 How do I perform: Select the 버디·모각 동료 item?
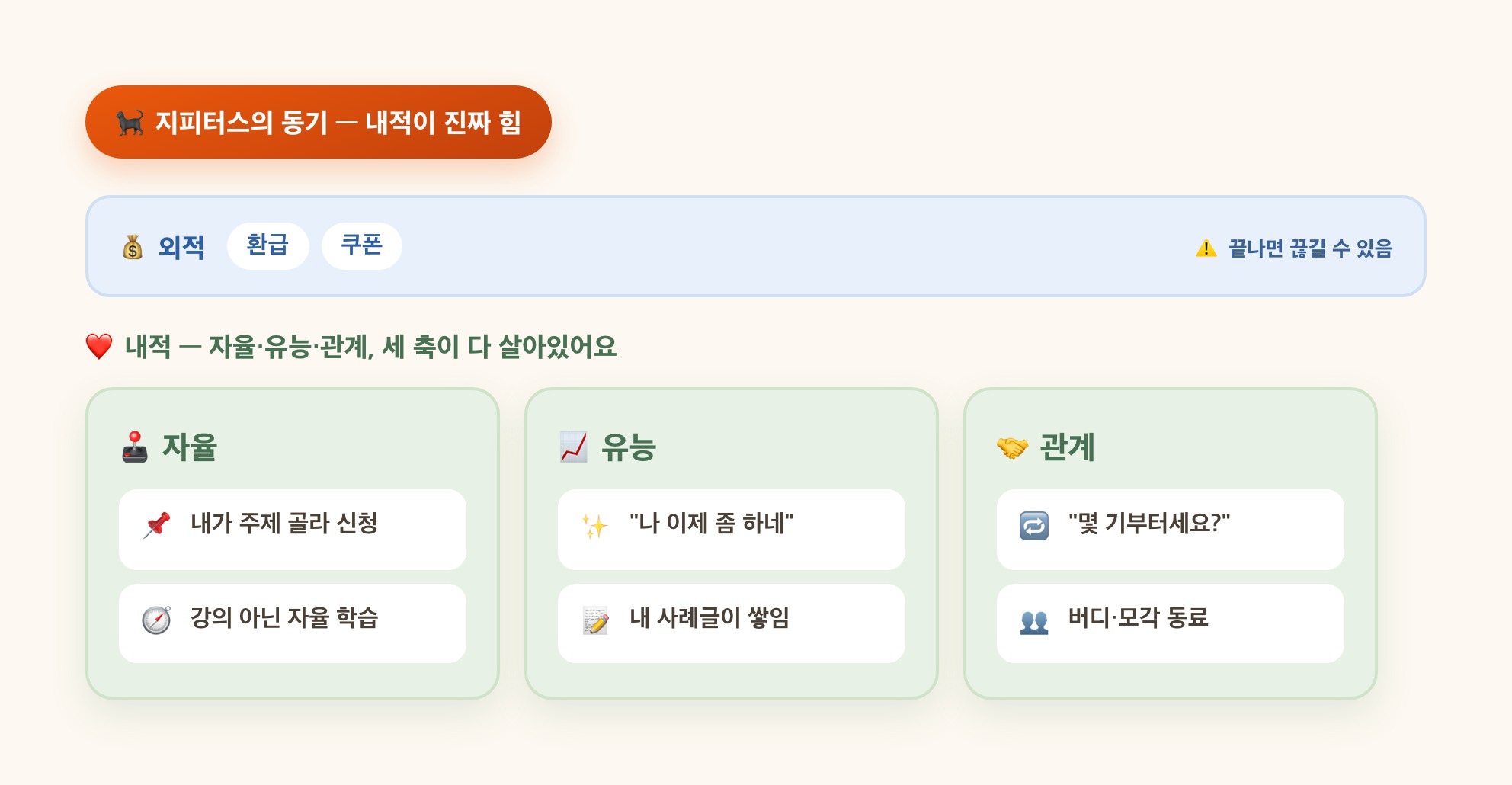coord(1171,623)
